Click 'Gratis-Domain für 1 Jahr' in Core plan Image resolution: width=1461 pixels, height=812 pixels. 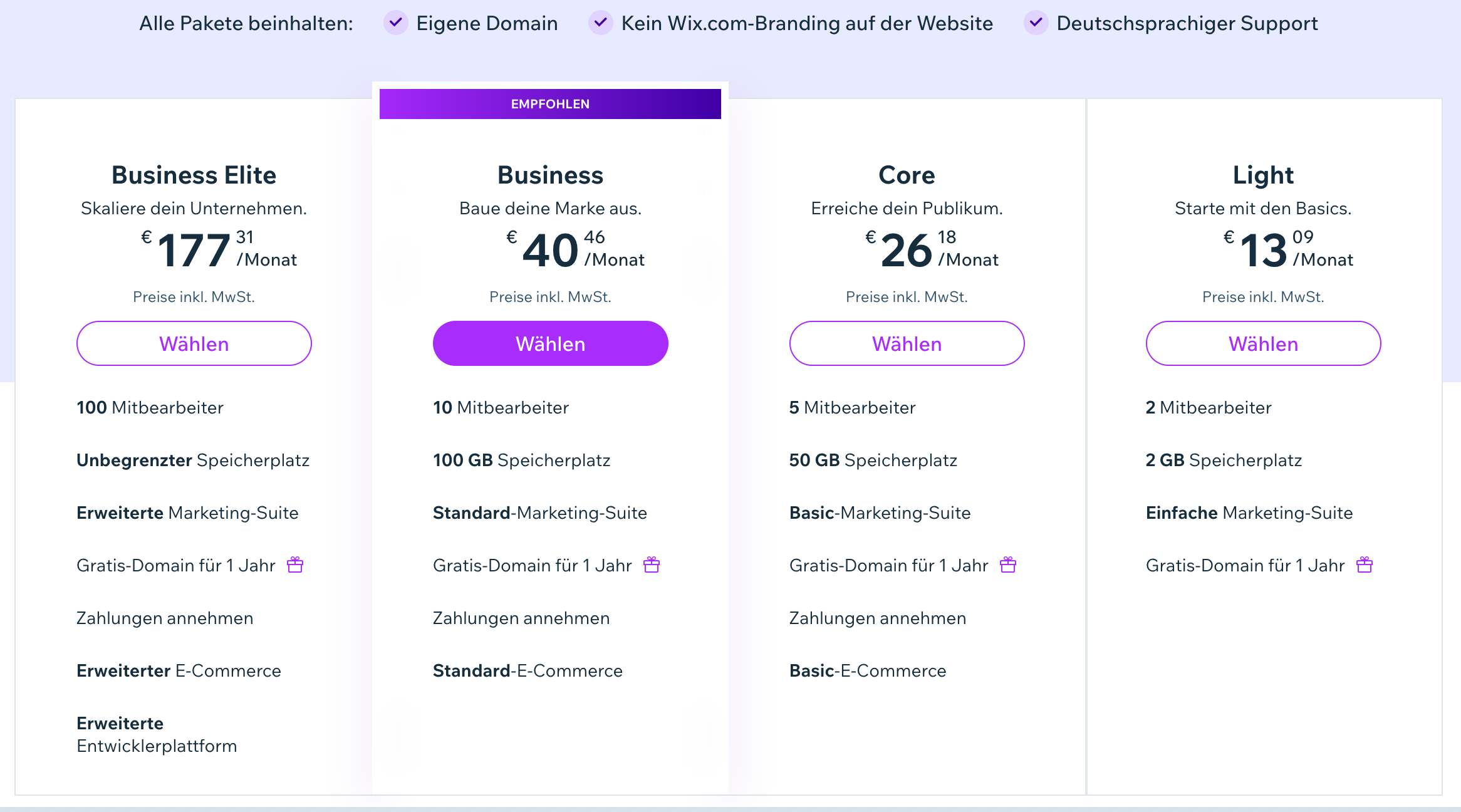pos(889,565)
